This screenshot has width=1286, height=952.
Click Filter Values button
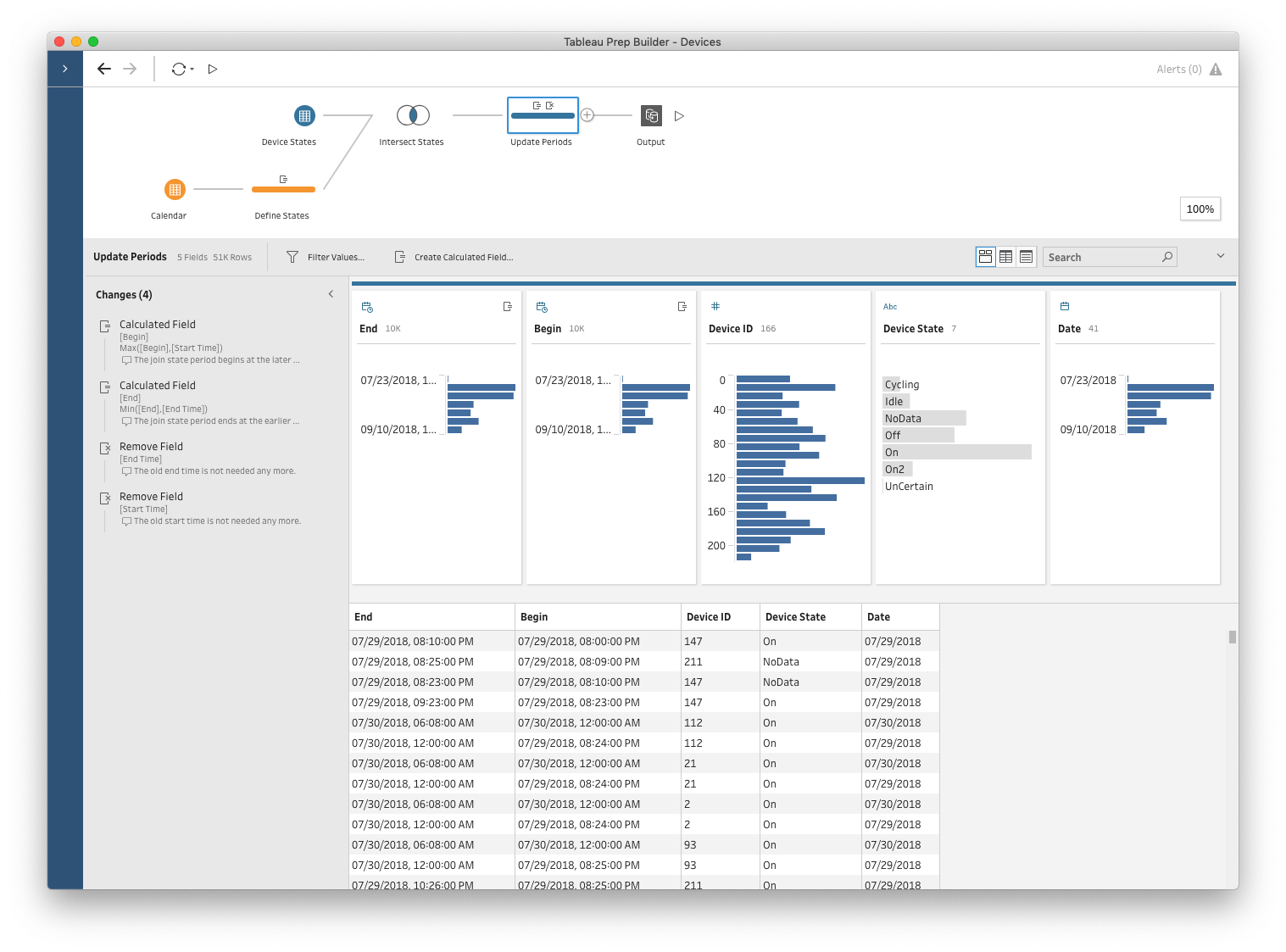pyautogui.click(x=326, y=257)
